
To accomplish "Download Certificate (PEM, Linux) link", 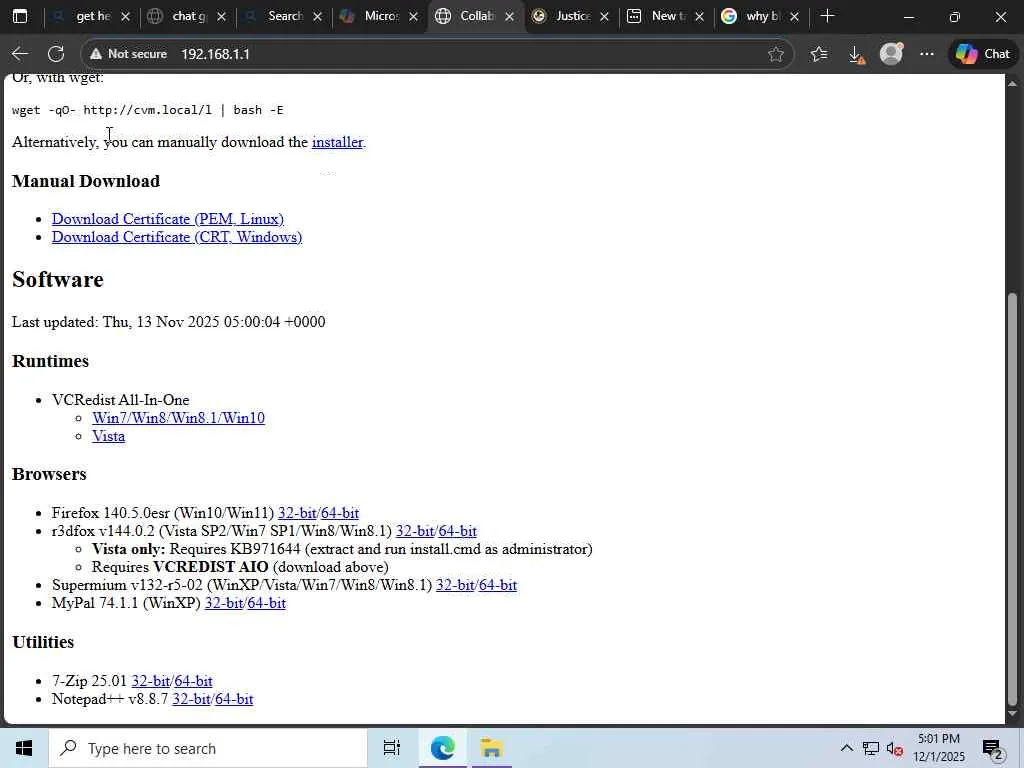I will (168, 219).
